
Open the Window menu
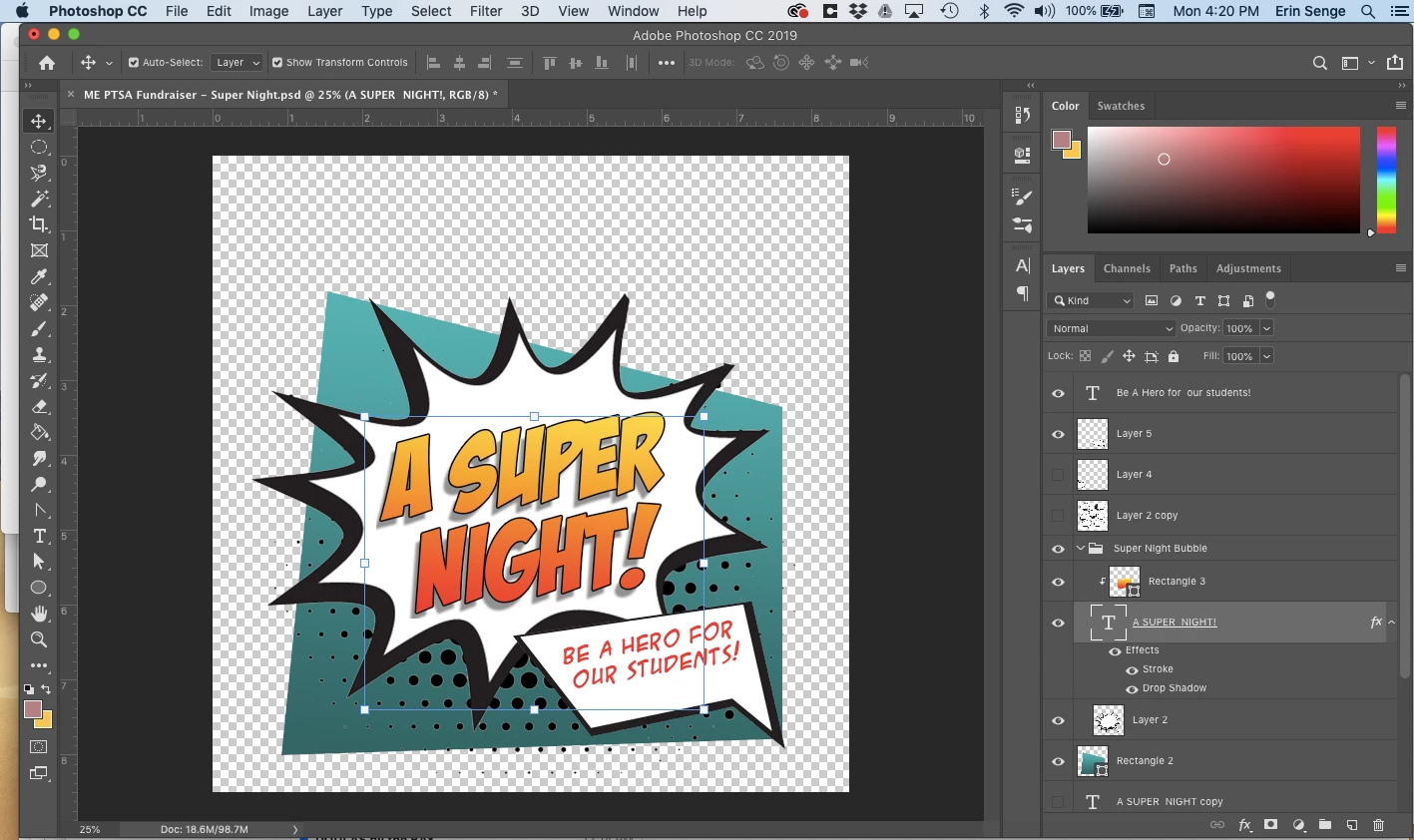click(633, 11)
